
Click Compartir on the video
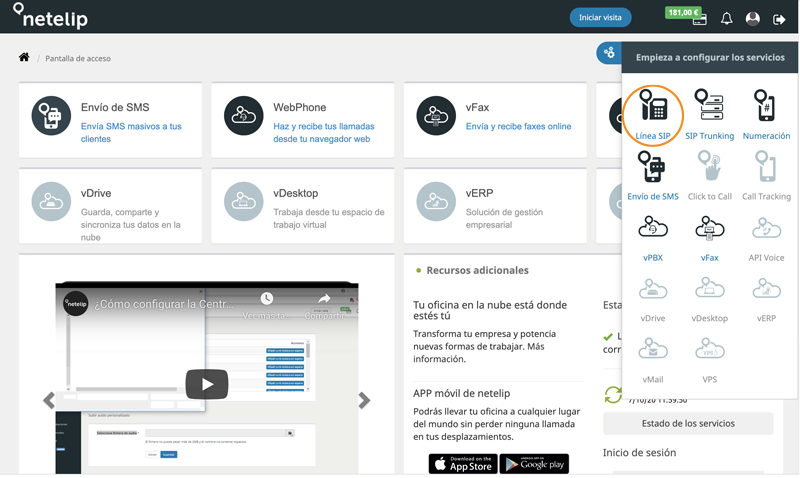324,306
